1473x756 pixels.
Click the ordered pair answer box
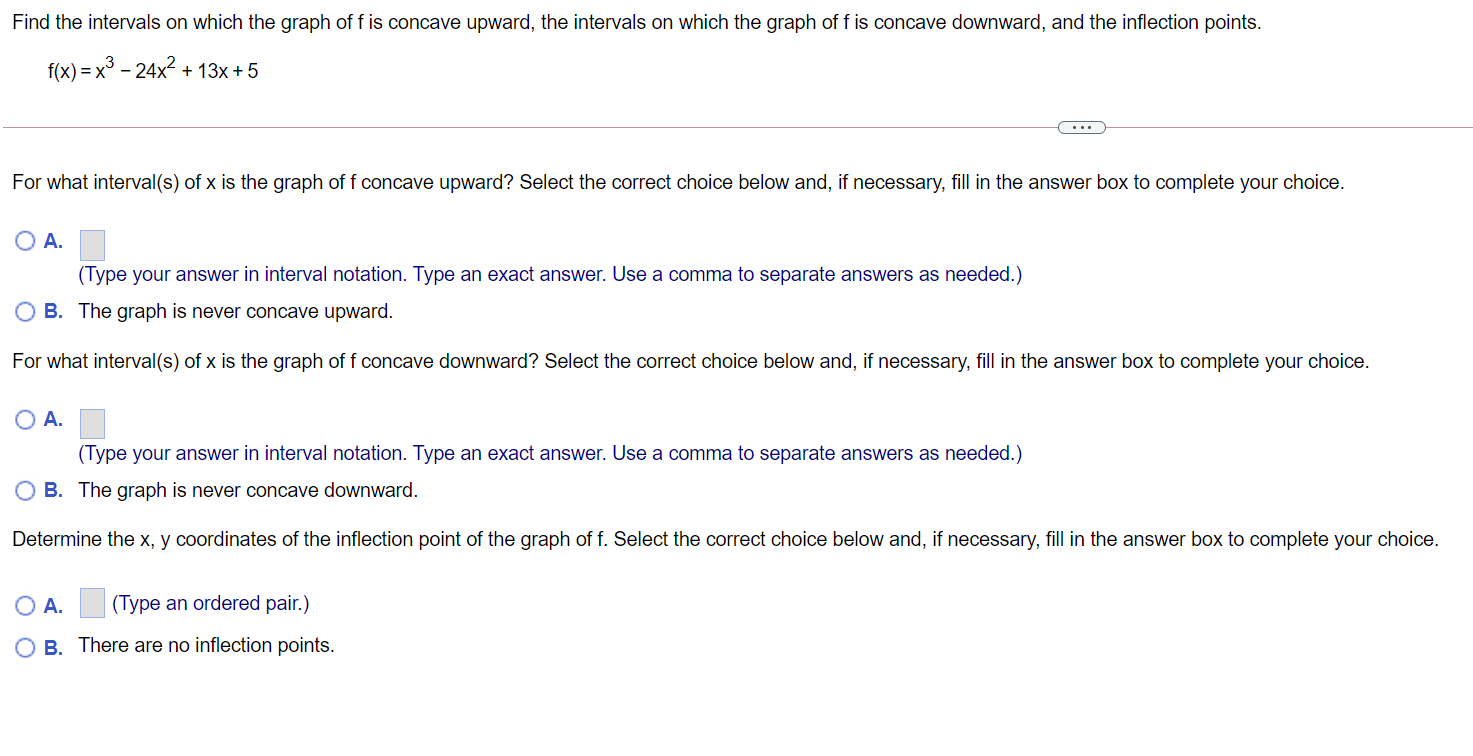pos(92,602)
